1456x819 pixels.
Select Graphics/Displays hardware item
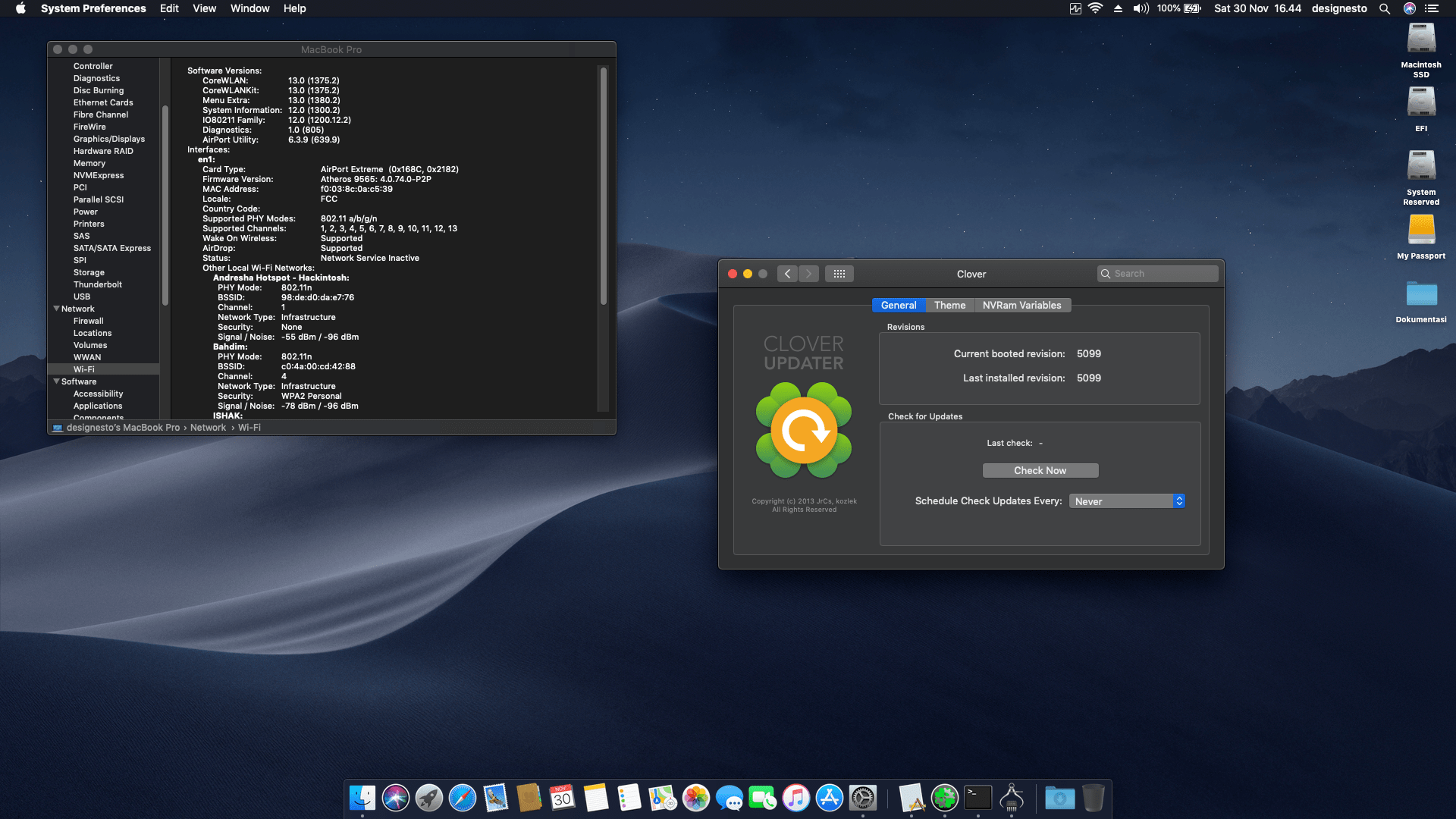109,139
